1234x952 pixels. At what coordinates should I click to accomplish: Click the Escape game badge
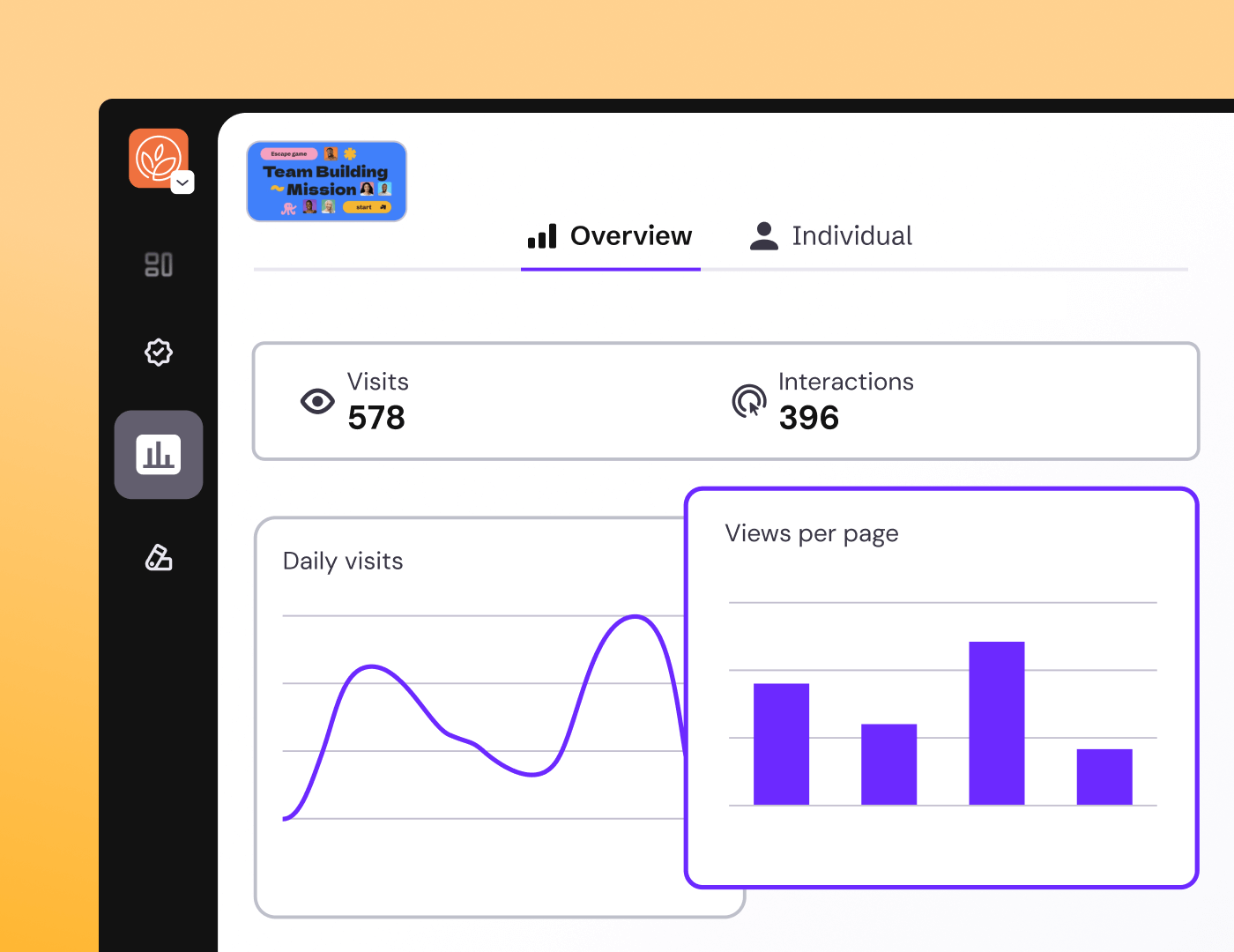coord(288,152)
